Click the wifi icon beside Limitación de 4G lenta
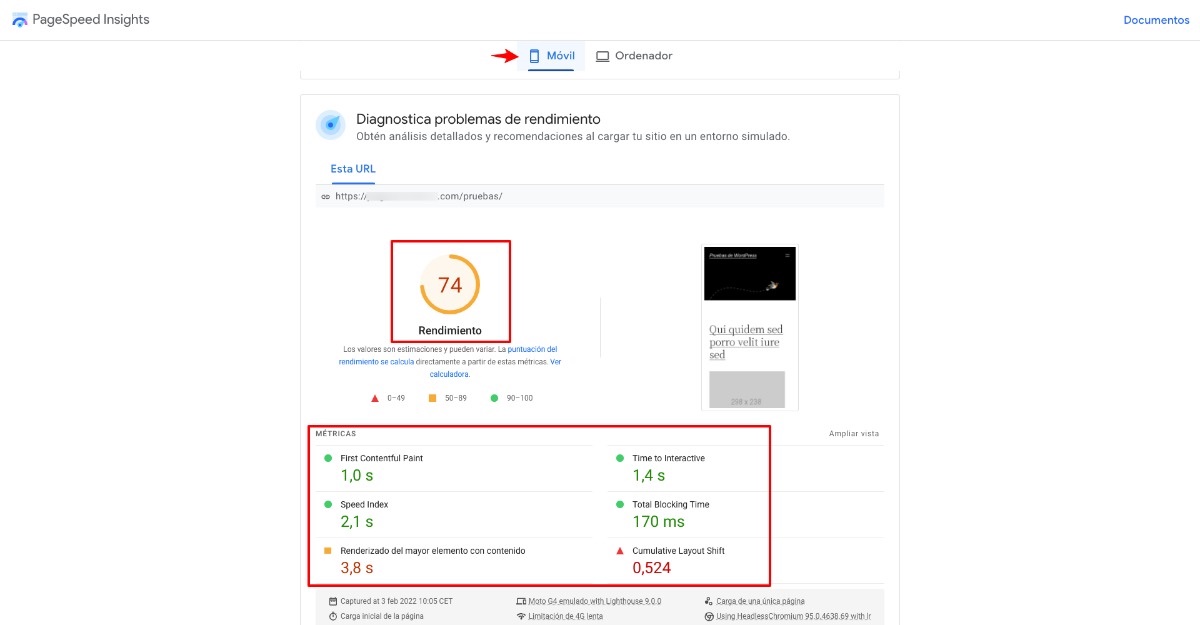1200x625 pixels. [521, 616]
